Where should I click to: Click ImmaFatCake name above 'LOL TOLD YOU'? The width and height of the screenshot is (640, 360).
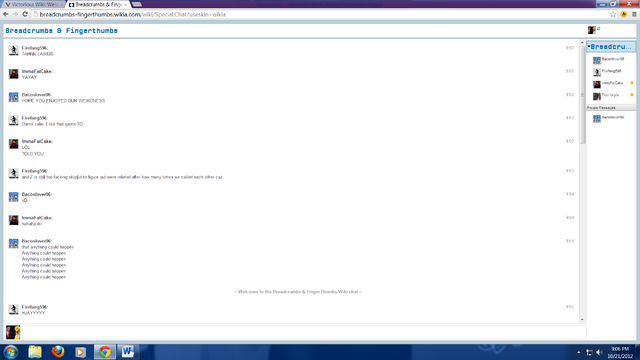pyautogui.click(x=37, y=141)
